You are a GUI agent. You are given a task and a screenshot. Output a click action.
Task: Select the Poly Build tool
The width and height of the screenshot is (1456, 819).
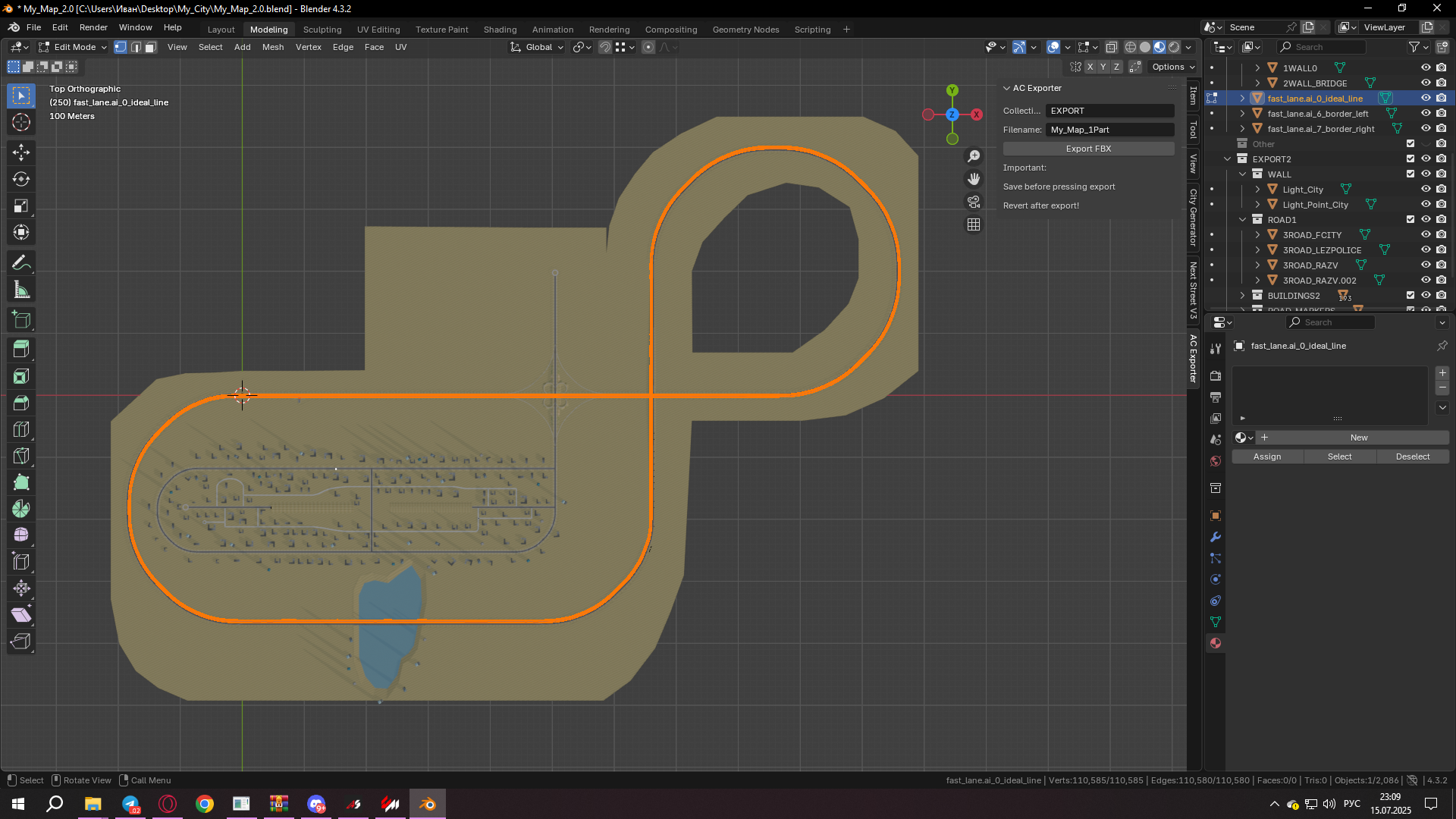pyautogui.click(x=21, y=482)
